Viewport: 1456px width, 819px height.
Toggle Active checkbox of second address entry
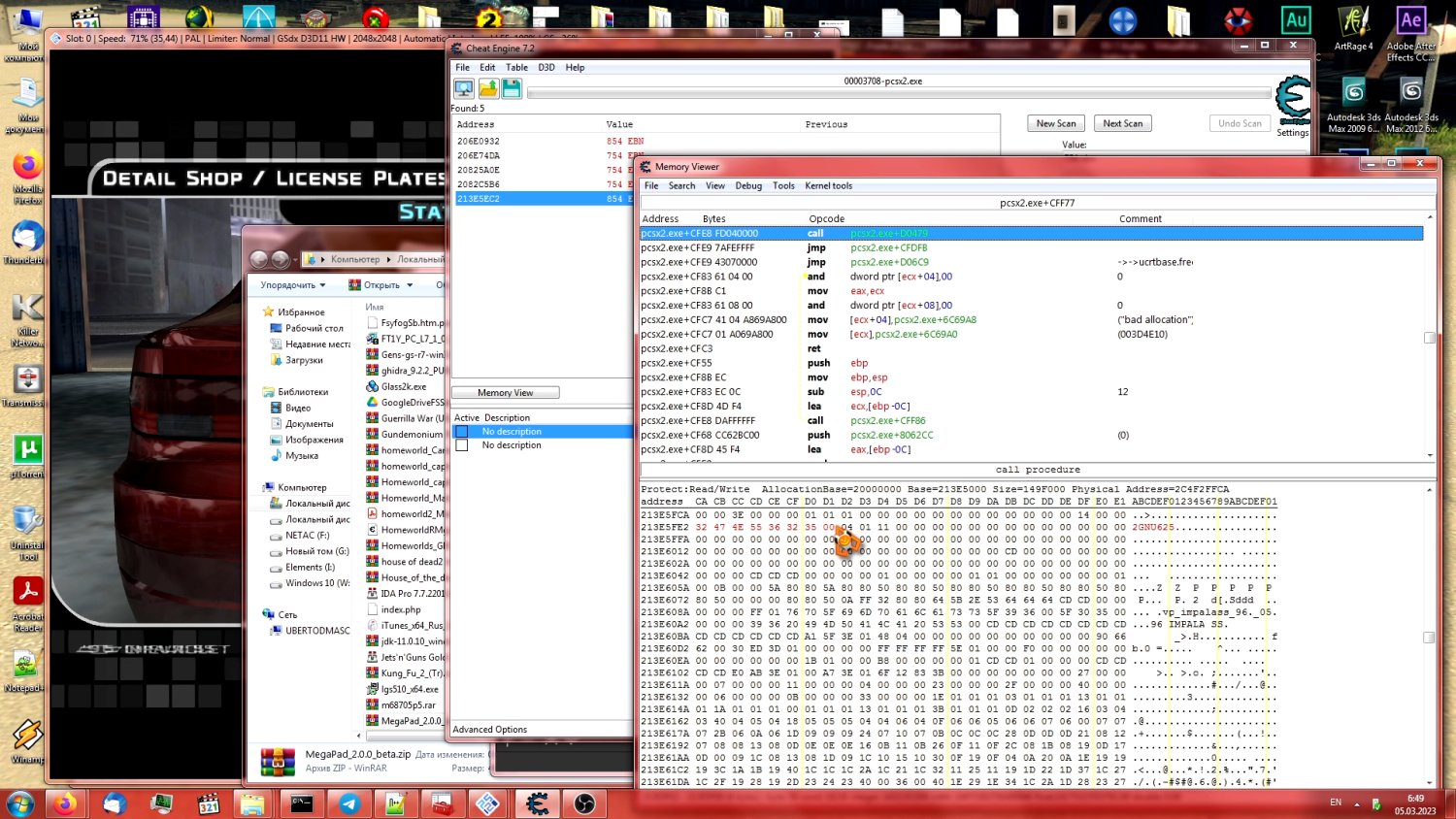(462, 445)
